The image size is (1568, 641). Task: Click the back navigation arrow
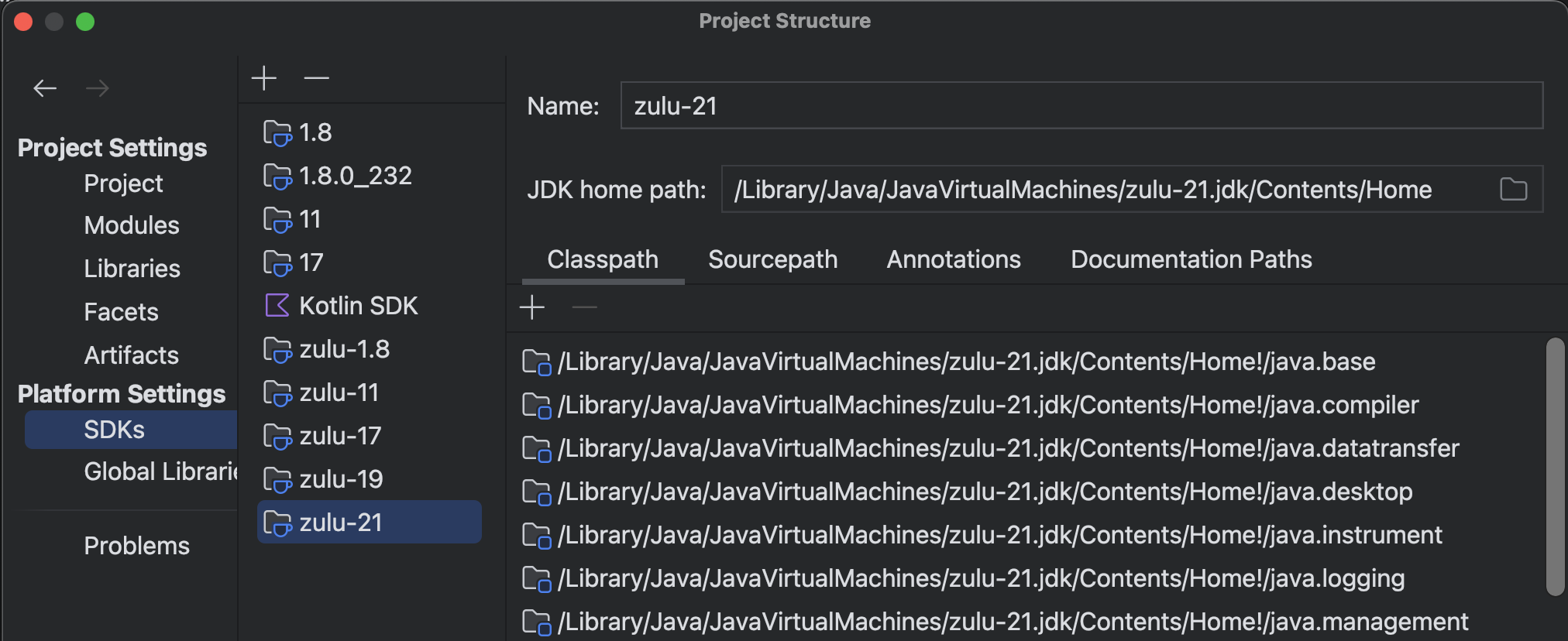pos(45,88)
